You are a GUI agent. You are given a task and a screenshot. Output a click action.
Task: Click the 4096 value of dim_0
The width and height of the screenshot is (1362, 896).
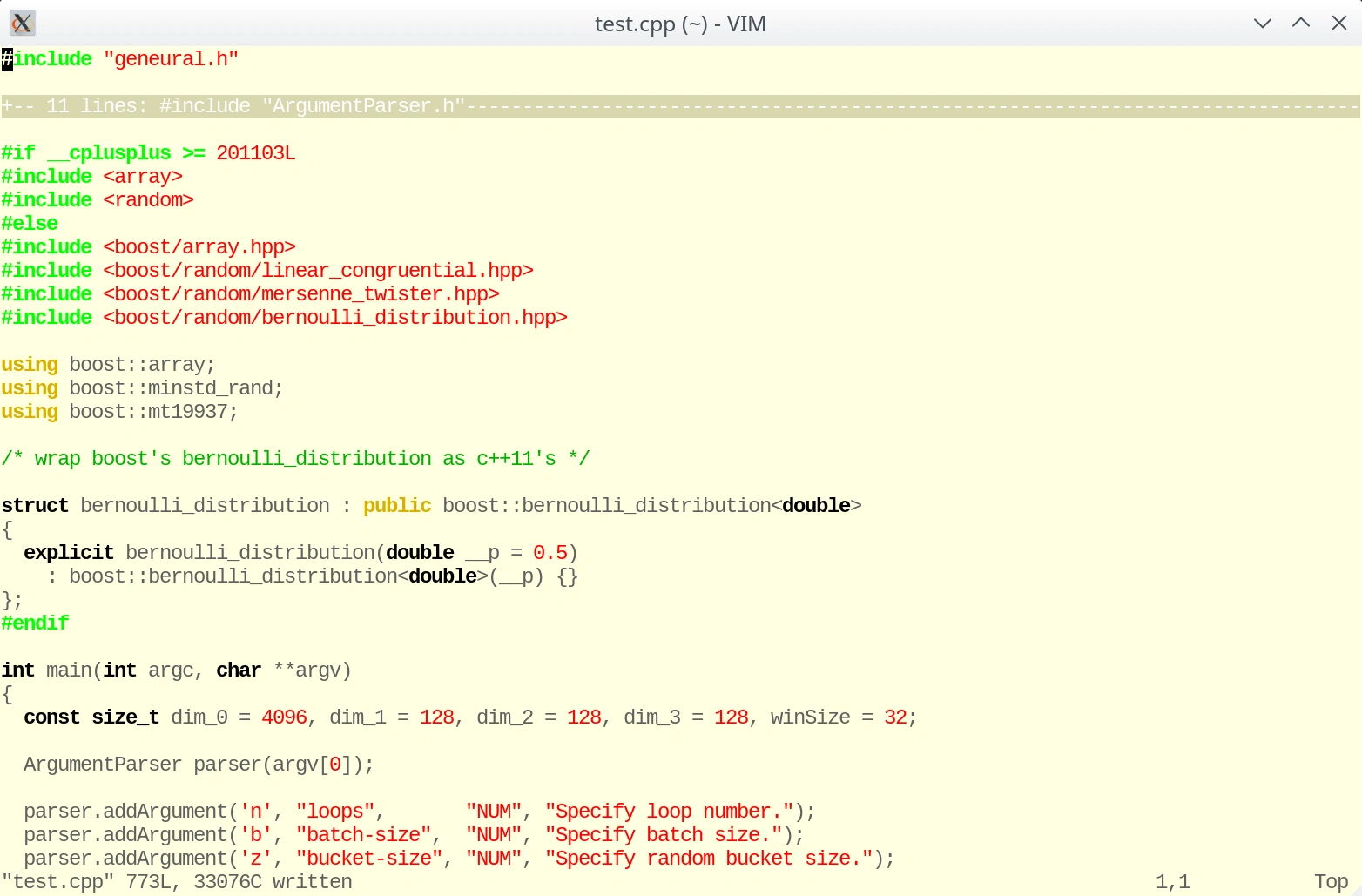point(284,717)
